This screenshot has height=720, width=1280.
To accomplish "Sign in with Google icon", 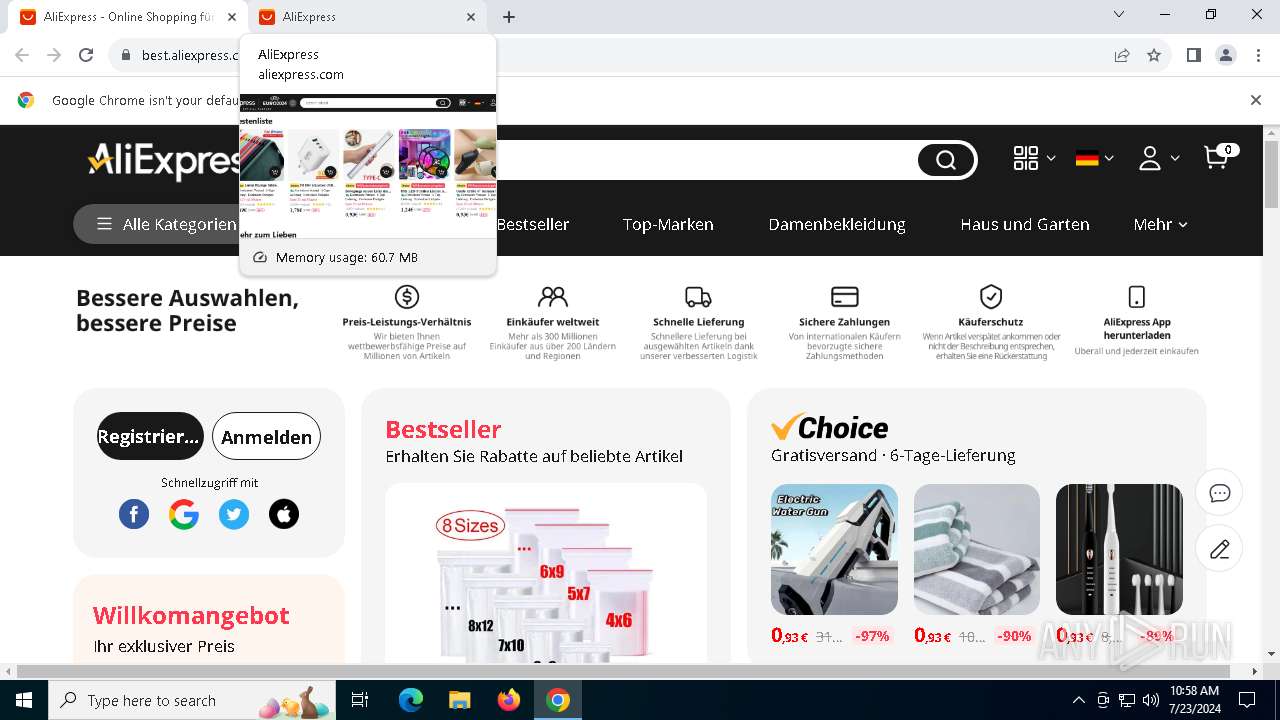I will (184, 514).
